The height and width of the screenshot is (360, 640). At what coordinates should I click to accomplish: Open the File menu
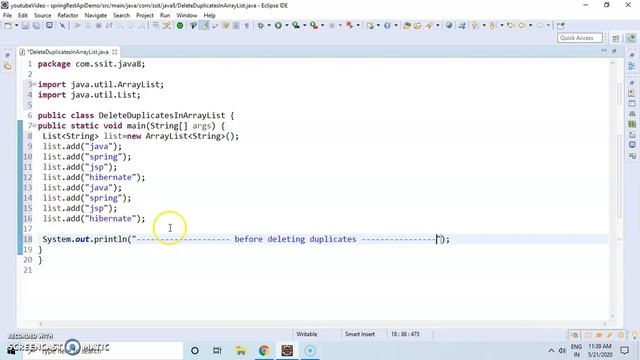(x=7, y=15)
